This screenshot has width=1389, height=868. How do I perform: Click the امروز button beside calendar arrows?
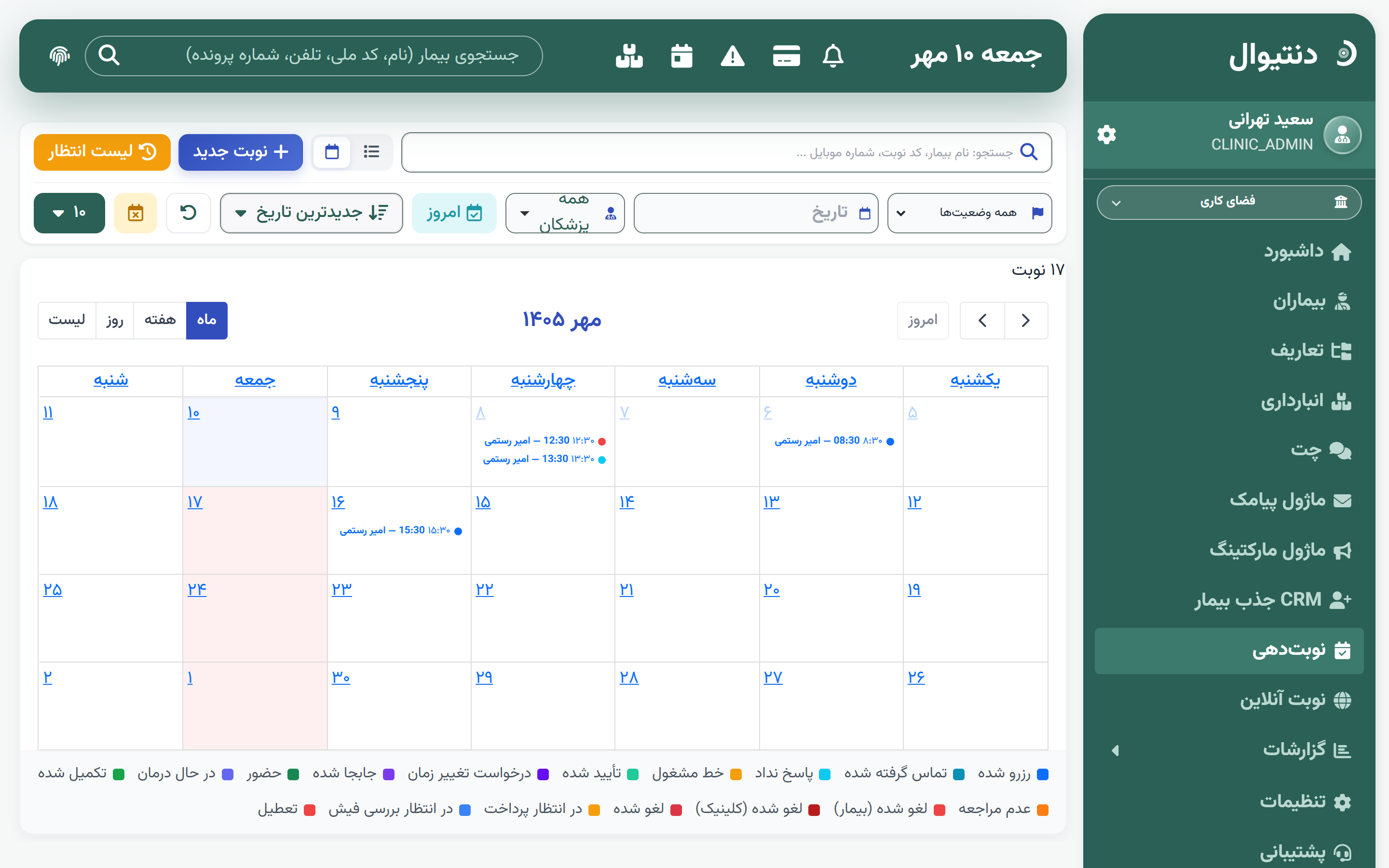point(923,320)
